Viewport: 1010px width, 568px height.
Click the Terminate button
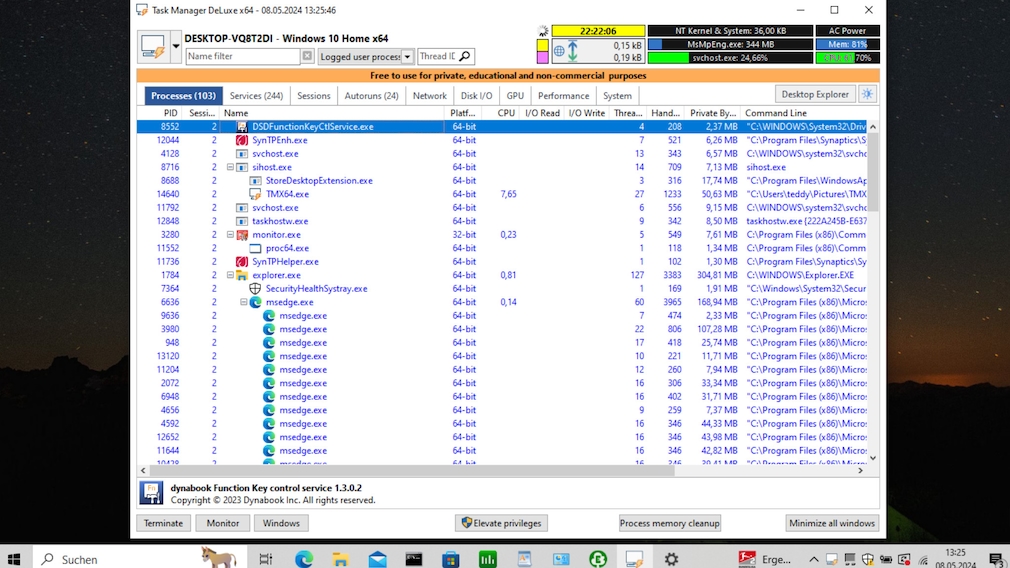click(164, 524)
